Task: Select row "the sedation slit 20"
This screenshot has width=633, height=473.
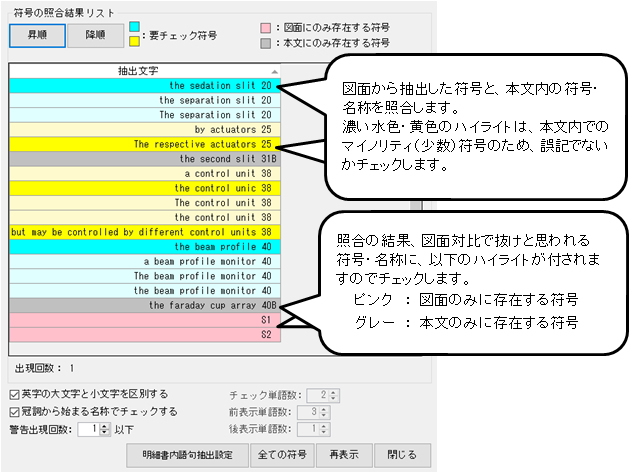Action: point(145,86)
